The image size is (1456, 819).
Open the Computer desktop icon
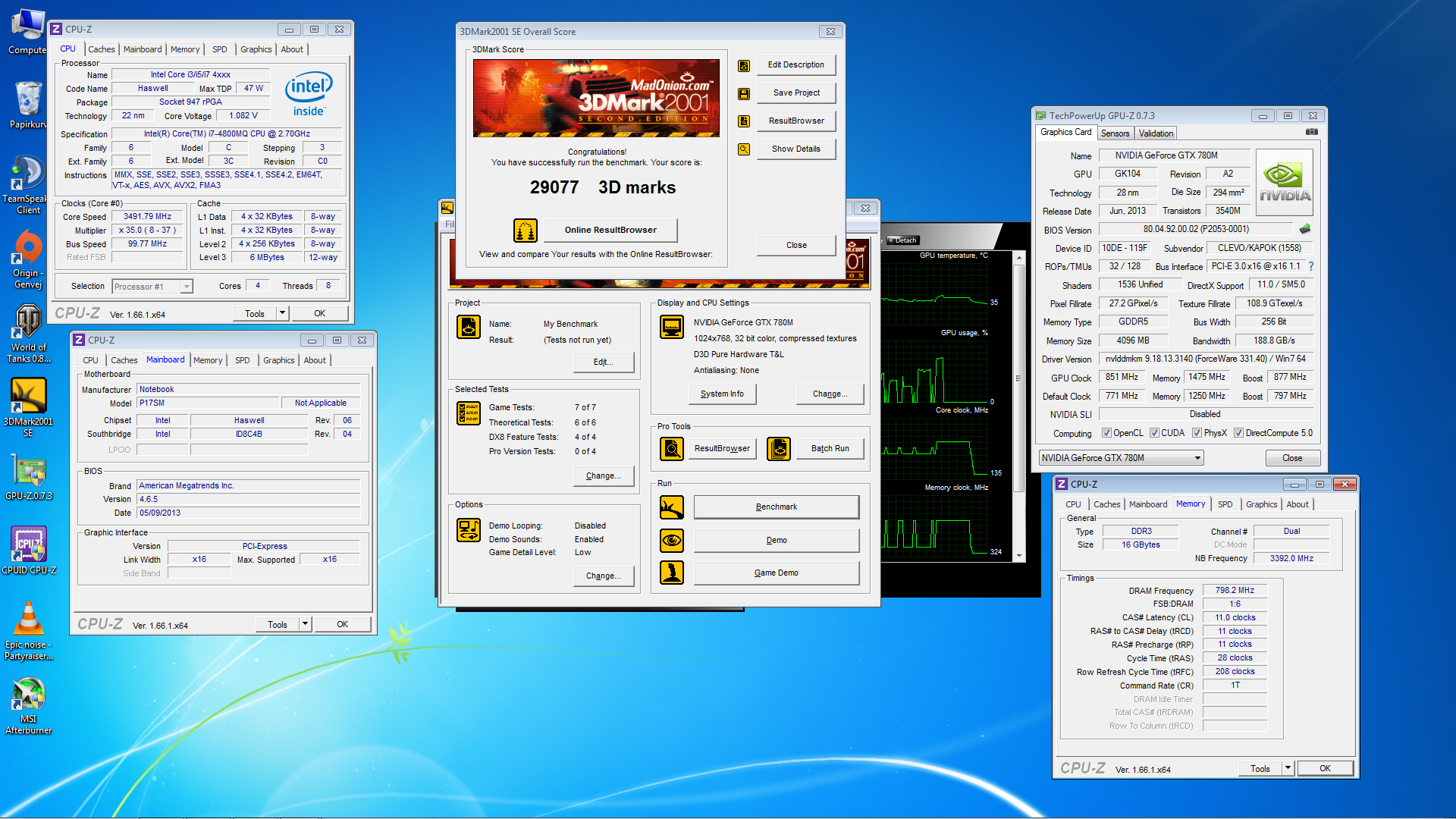[27, 32]
